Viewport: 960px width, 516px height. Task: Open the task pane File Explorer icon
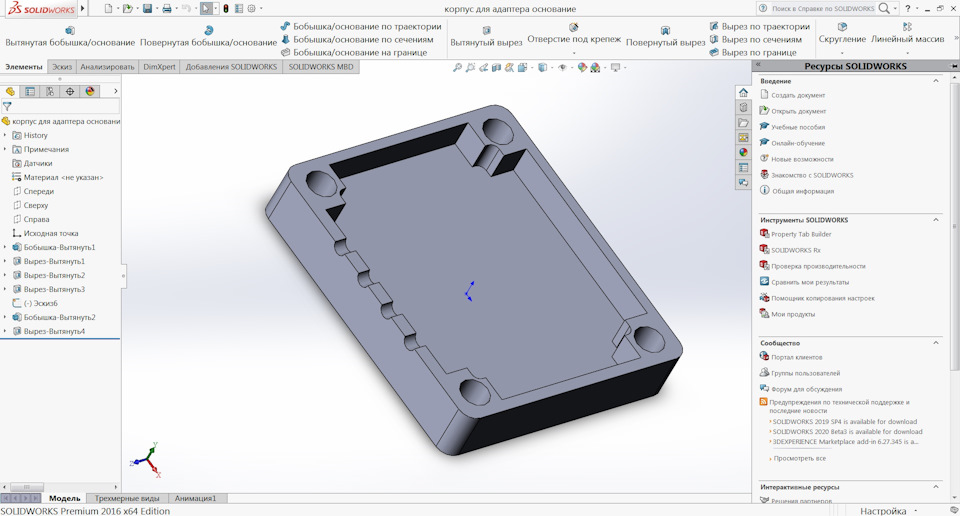(743, 122)
